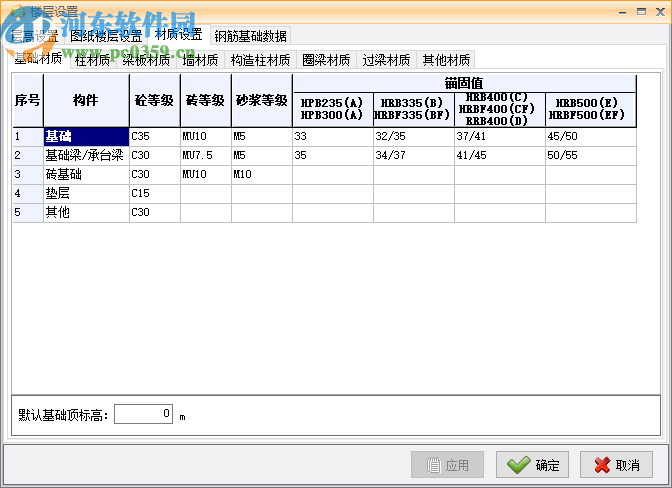Click the 41/45 anchorage value cell
The image size is (672, 488).
click(x=500, y=156)
